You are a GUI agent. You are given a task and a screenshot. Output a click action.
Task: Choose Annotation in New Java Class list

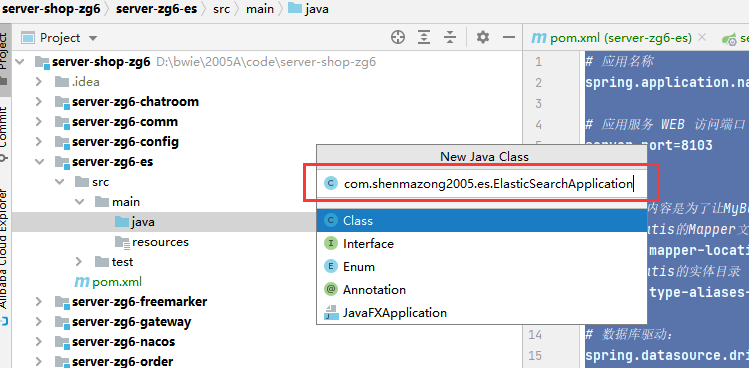482,290
